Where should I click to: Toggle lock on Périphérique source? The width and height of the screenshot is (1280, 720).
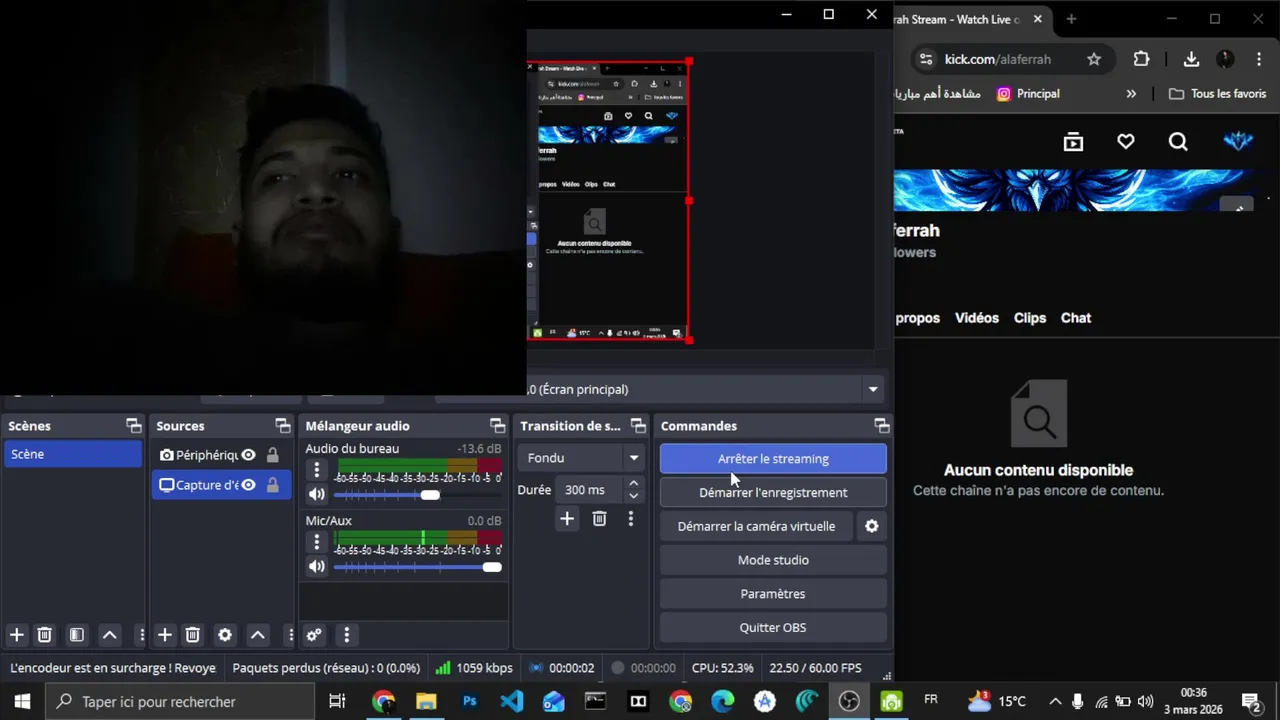pyautogui.click(x=272, y=455)
